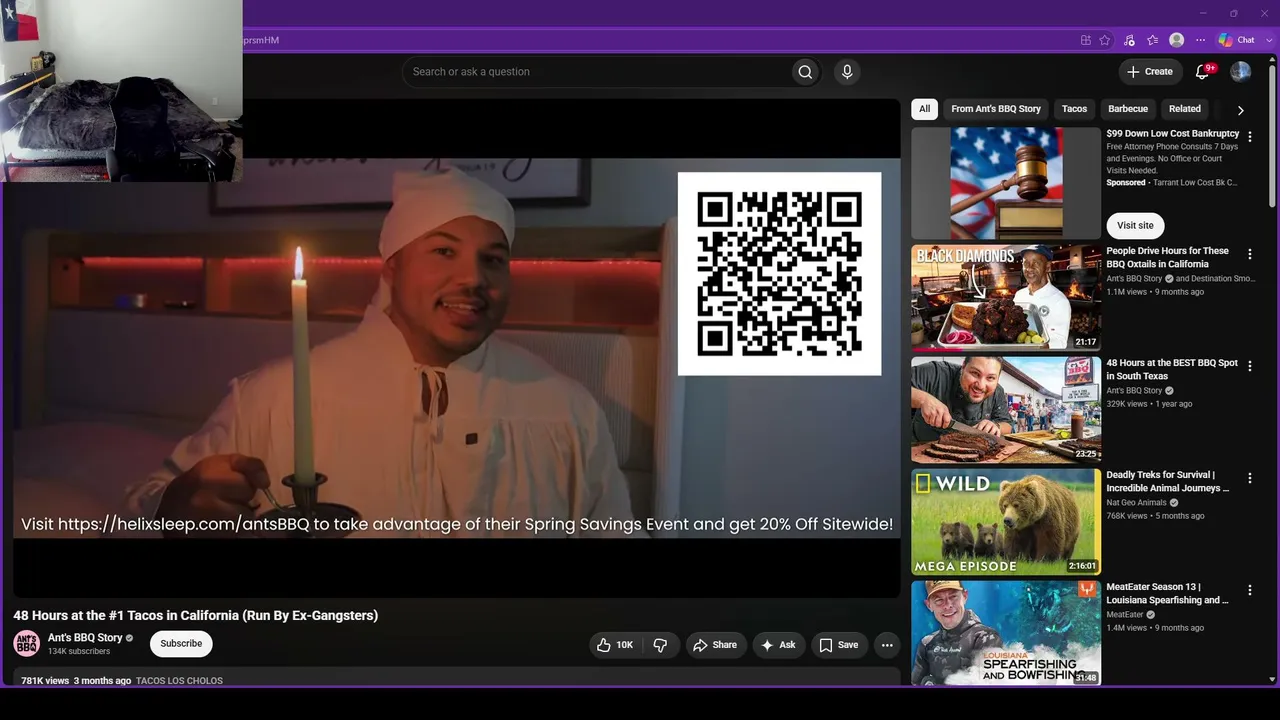This screenshot has height=720, width=1280.
Task: Focus the Search or ask a question field
Action: 597,72
